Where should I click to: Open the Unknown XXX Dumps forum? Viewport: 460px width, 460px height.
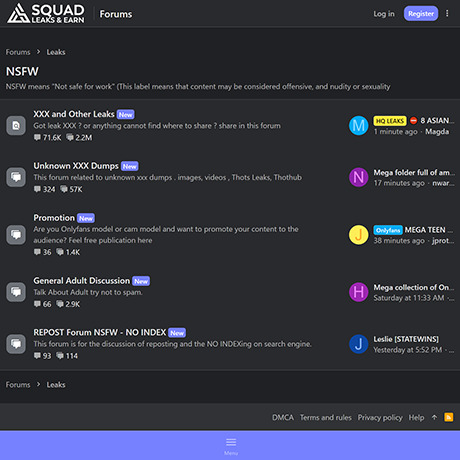[76, 166]
